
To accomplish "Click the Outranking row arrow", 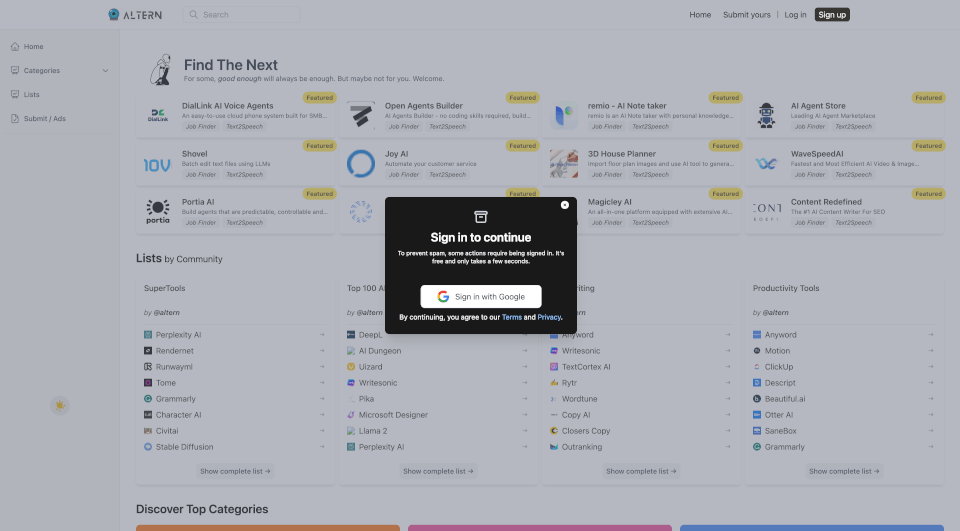I will tap(727, 447).
